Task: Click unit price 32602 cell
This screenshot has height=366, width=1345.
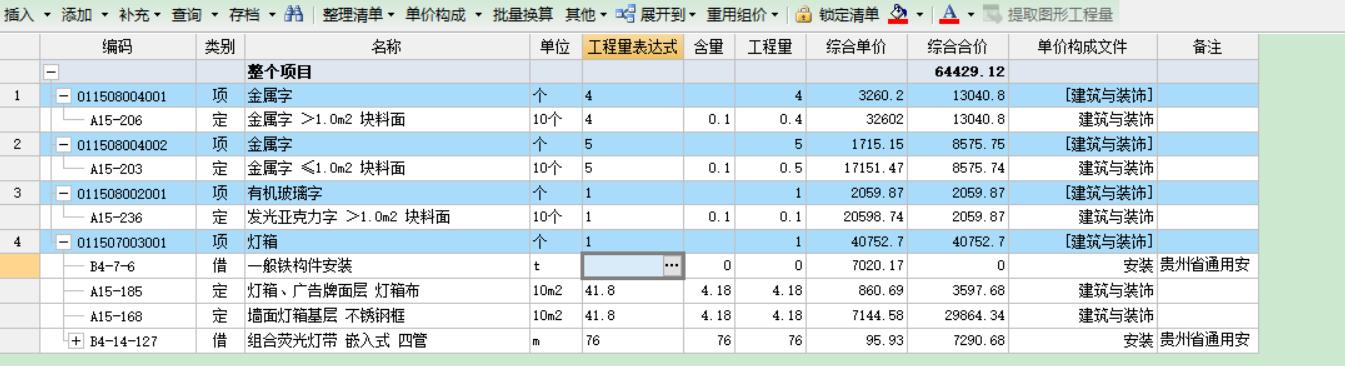Action: (857, 120)
